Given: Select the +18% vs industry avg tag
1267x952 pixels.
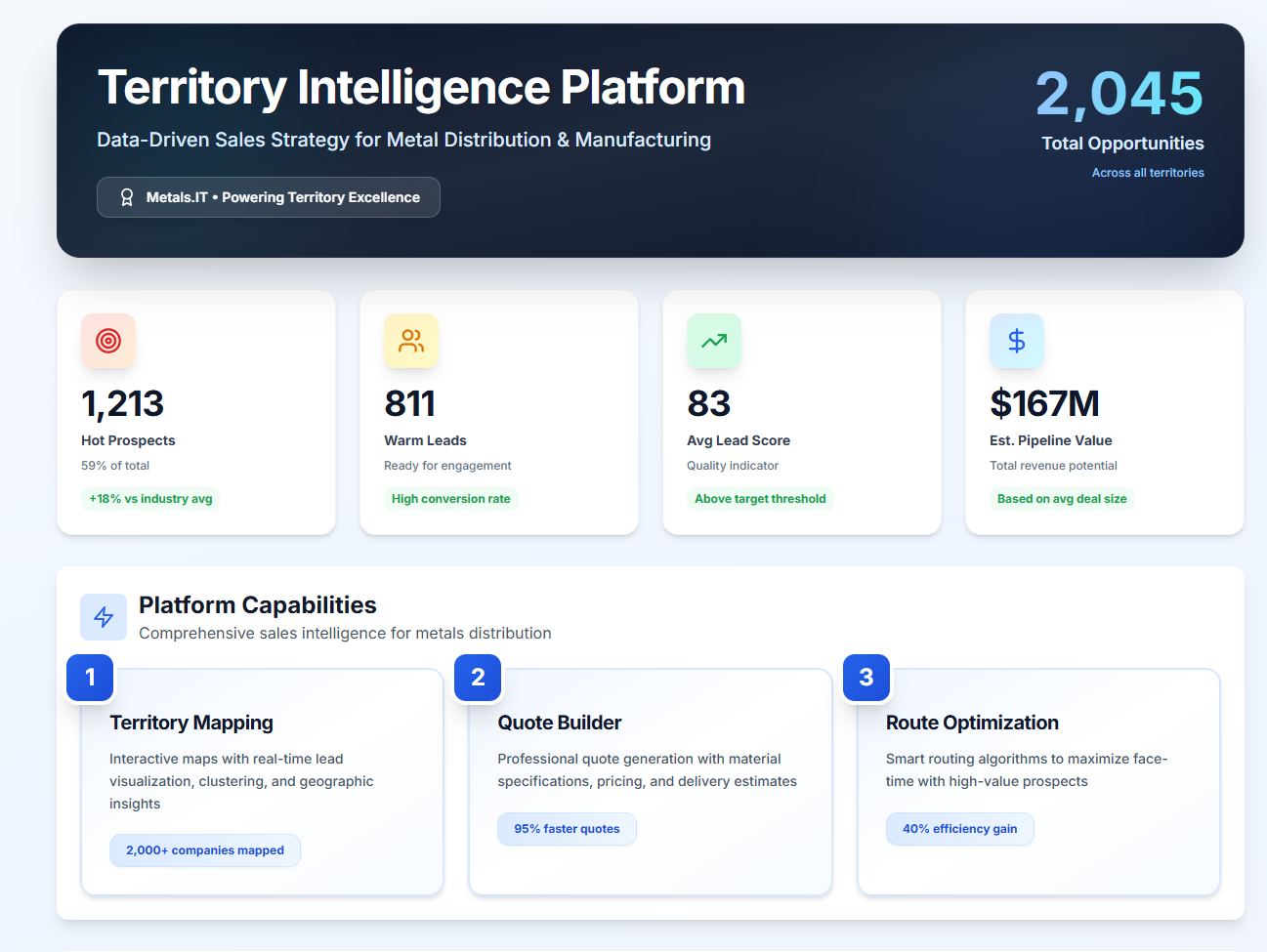Looking at the screenshot, I should tap(150, 499).
